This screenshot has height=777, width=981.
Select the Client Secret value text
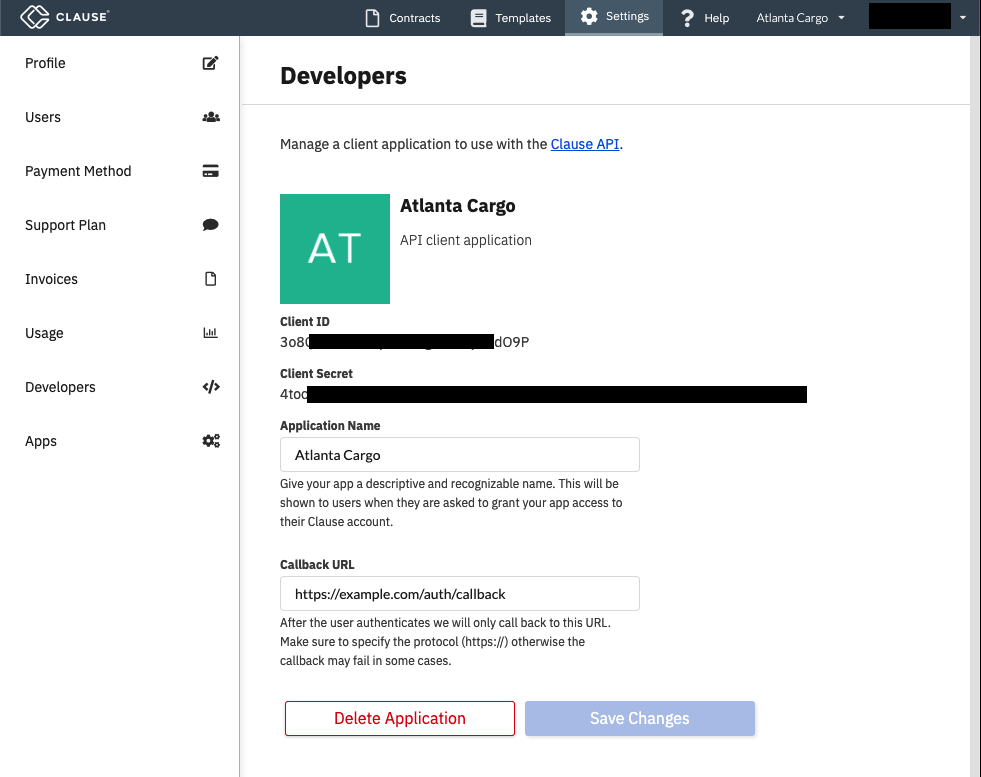(543, 394)
